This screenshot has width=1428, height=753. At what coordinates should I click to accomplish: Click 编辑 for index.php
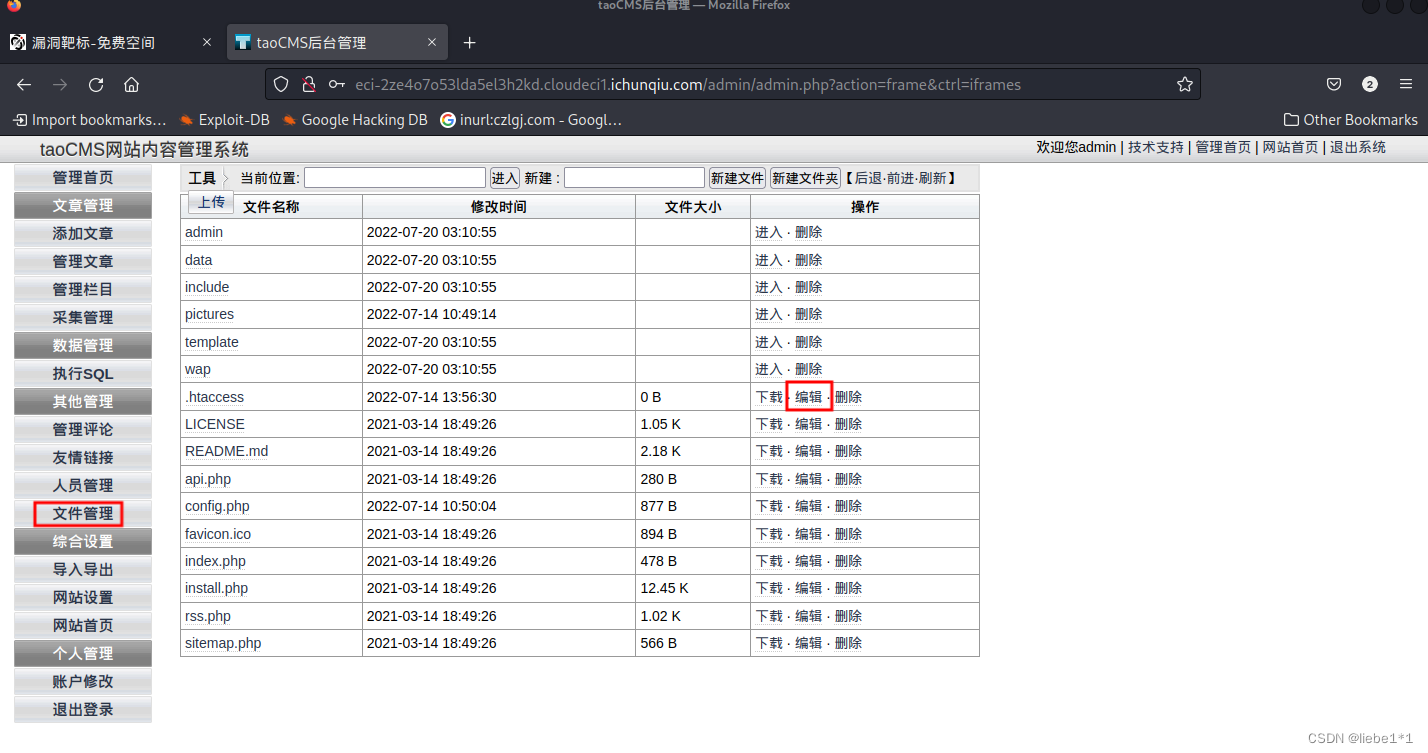click(808, 561)
